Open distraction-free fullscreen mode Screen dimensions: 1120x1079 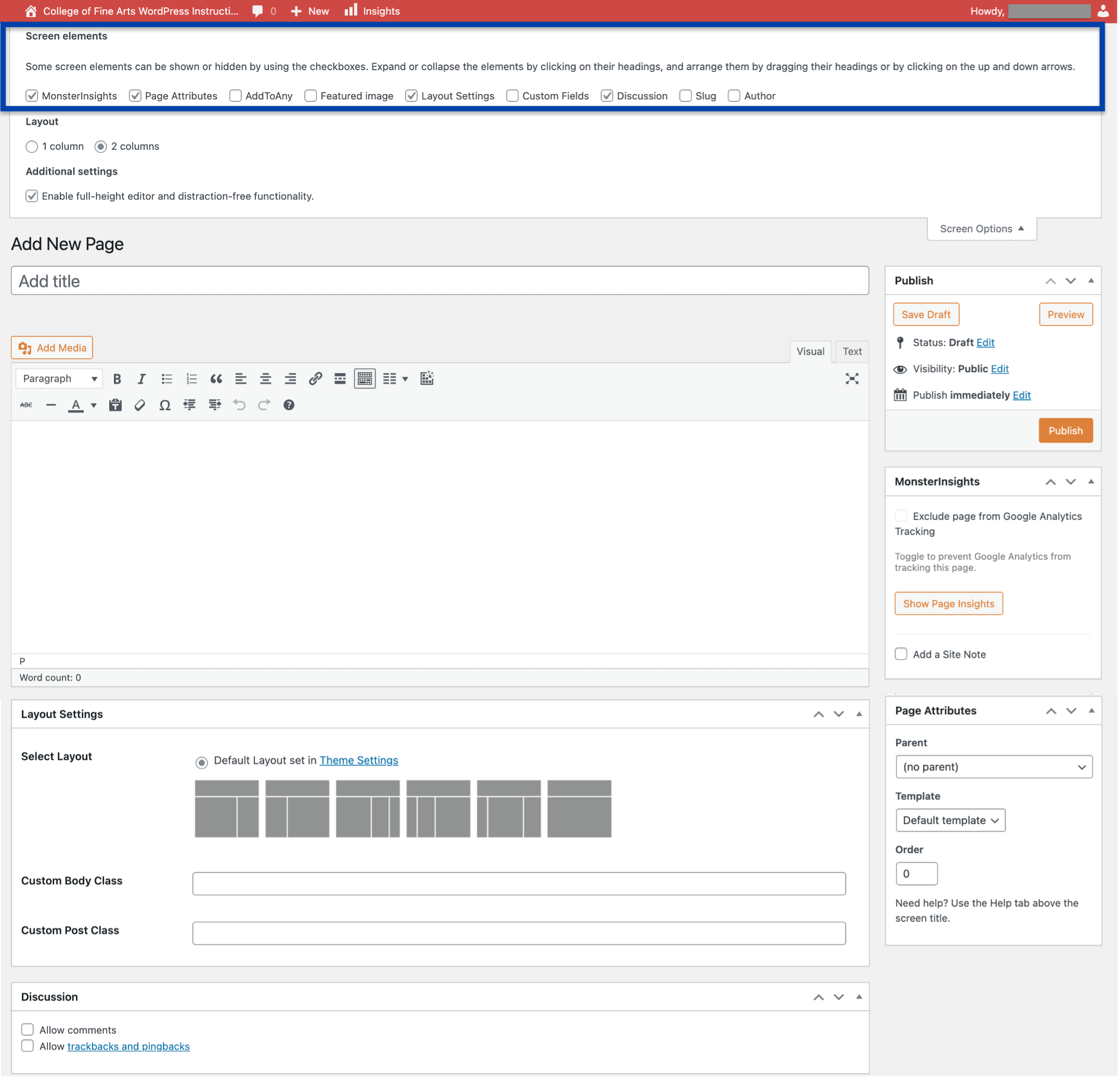(853, 378)
